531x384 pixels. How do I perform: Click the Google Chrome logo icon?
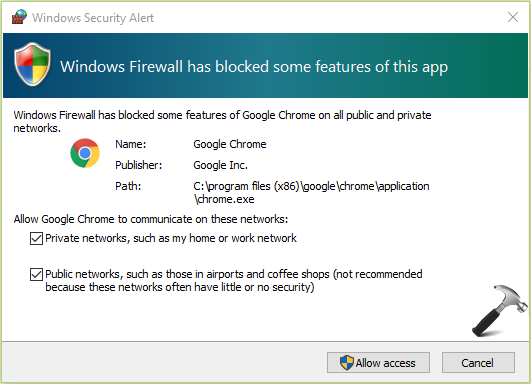click(x=85, y=153)
